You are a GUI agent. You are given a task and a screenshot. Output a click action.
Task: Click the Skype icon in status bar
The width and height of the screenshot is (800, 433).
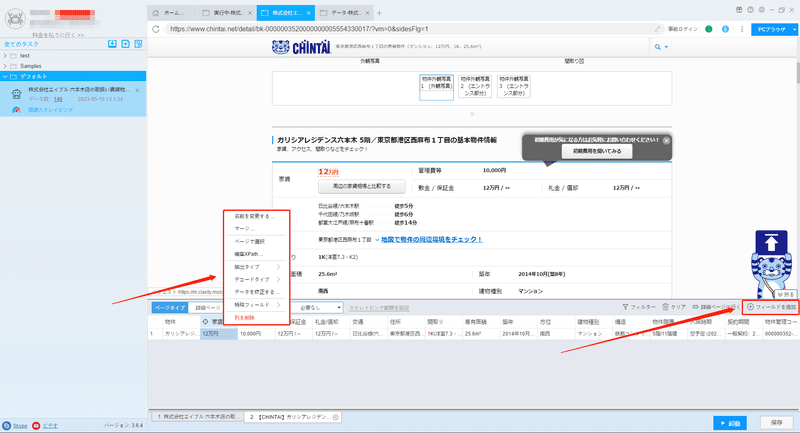point(7,425)
